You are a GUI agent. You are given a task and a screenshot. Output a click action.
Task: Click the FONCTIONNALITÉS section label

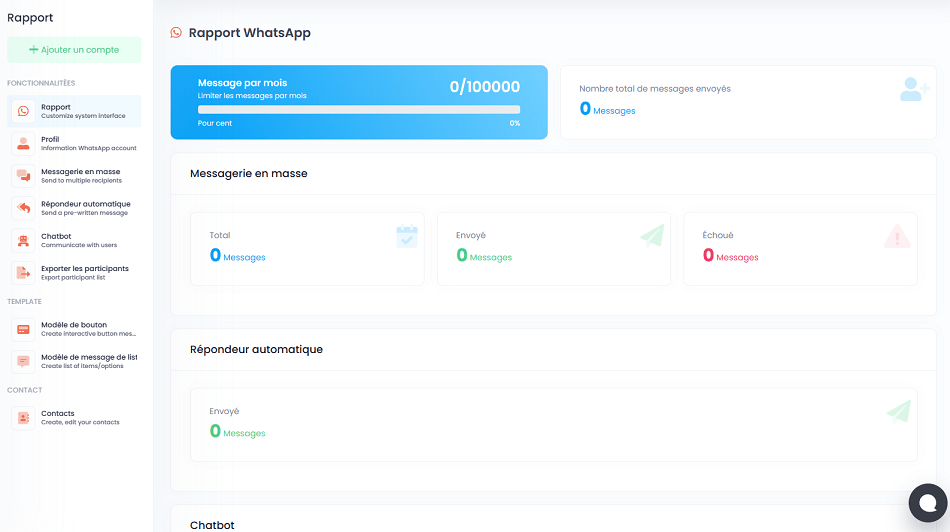coord(41,83)
